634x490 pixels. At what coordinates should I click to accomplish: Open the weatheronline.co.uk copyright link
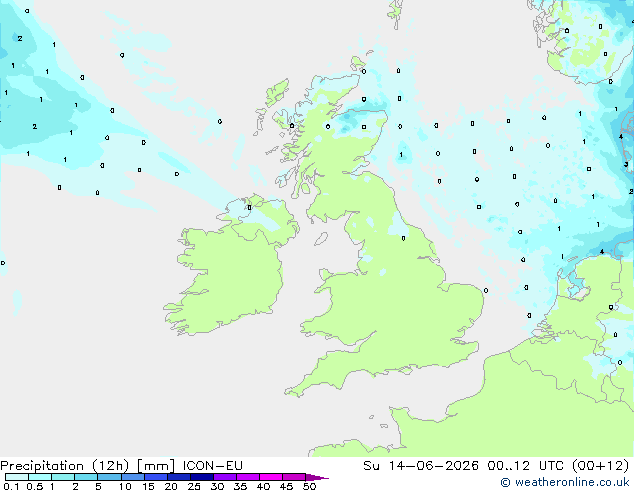pos(565,482)
